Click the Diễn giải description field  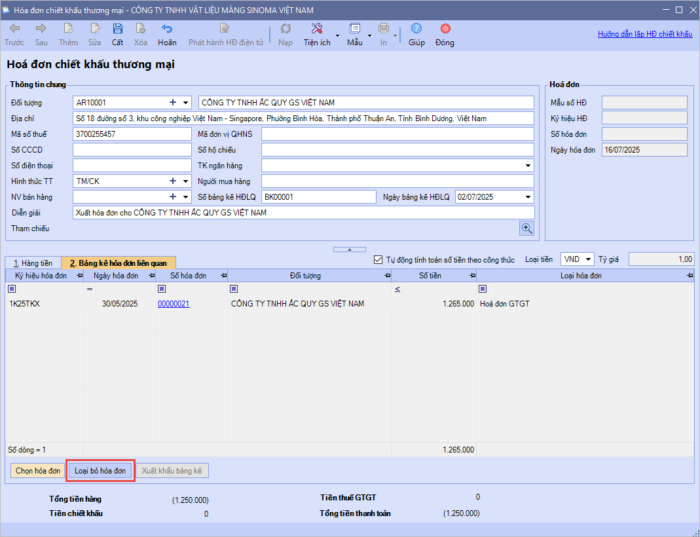[x=300, y=213]
